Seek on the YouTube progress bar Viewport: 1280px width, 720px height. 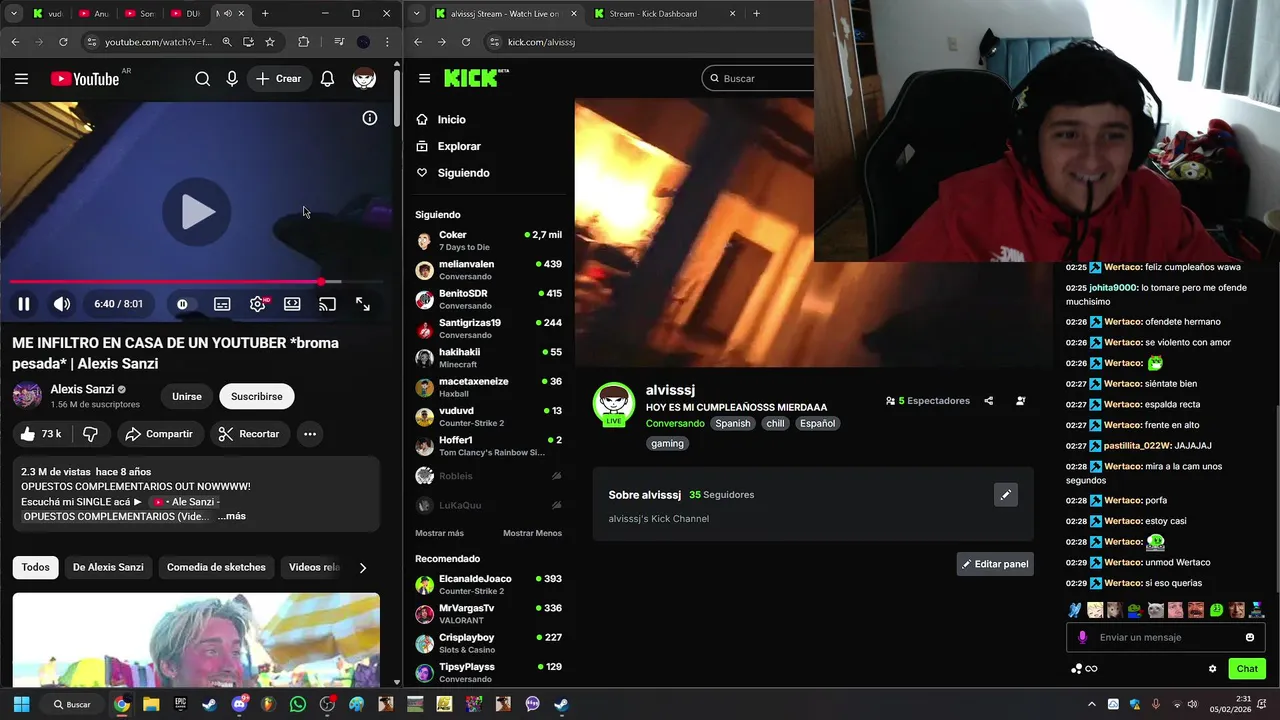[197, 282]
